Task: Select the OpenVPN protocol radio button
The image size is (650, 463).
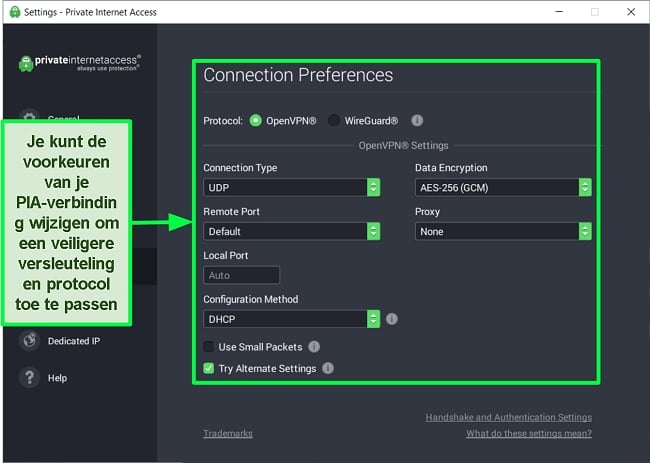Action: pos(255,121)
